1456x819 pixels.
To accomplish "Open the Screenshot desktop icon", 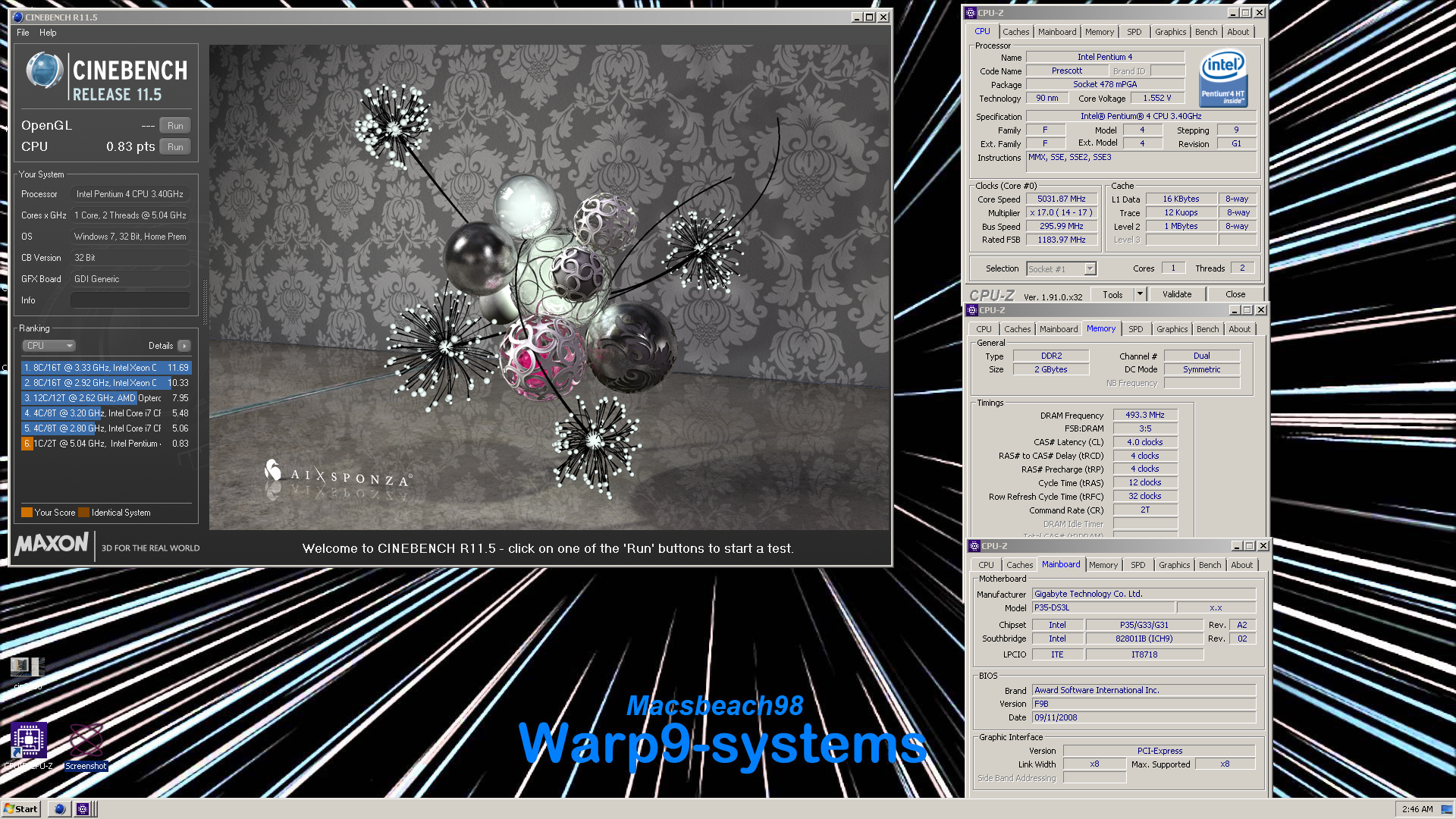I will (86, 740).
